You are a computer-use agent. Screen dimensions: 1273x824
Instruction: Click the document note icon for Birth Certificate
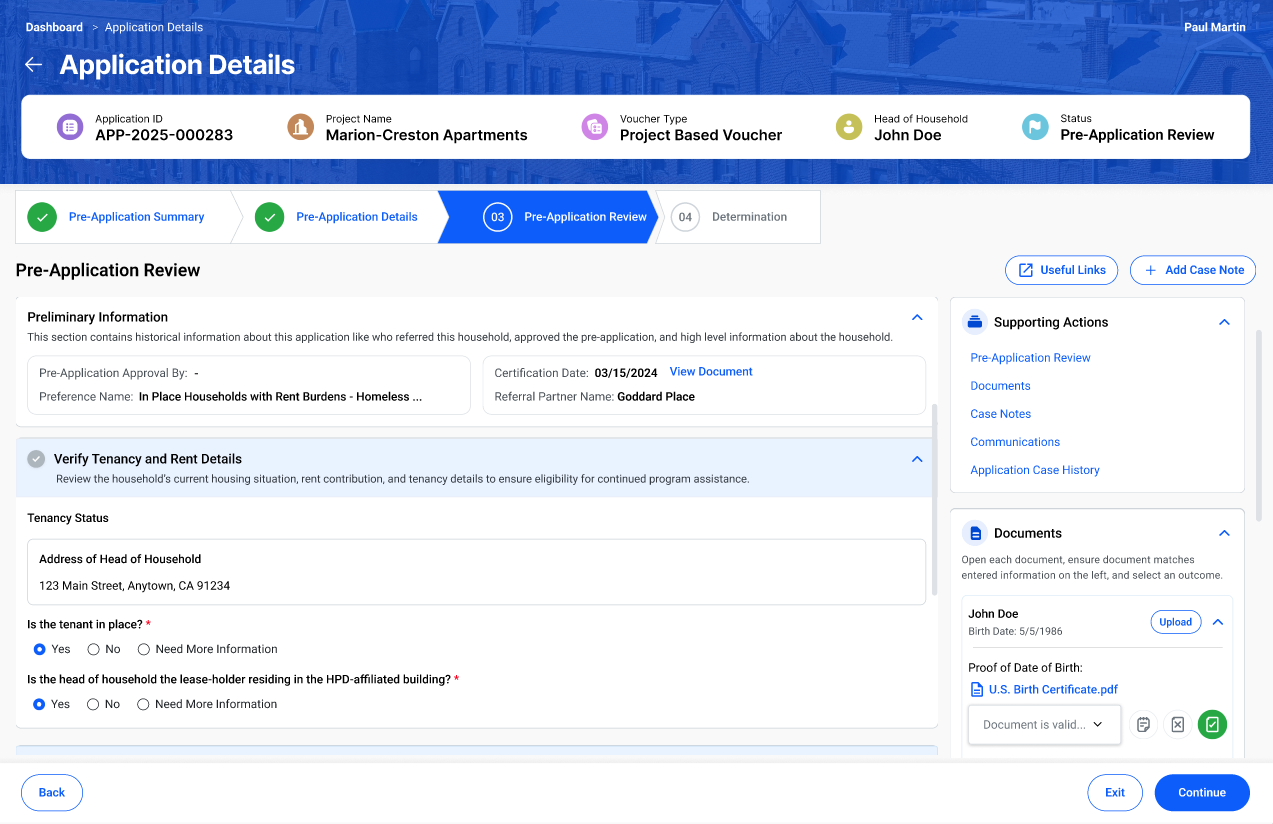[x=1143, y=725]
